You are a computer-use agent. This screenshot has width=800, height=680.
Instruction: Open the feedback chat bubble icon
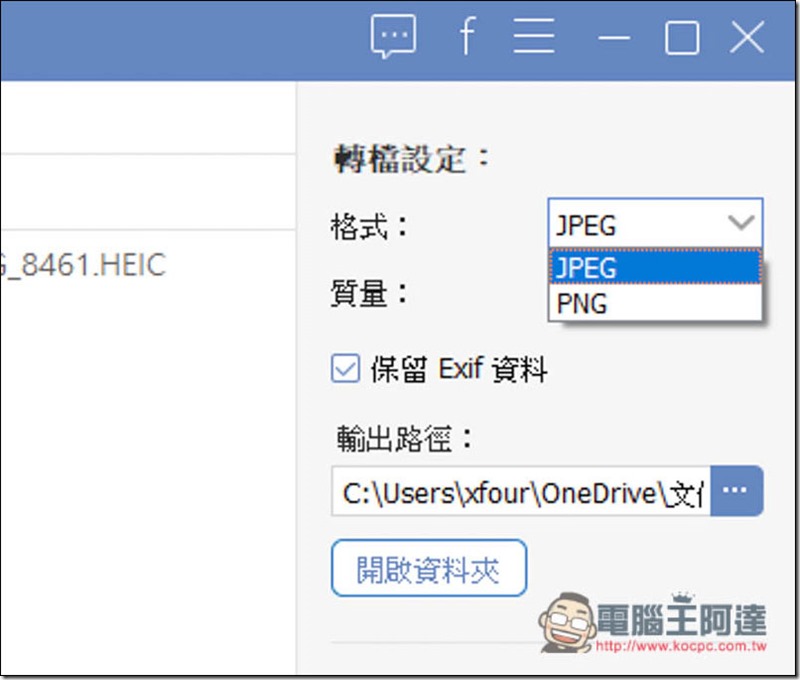(x=393, y=36)
